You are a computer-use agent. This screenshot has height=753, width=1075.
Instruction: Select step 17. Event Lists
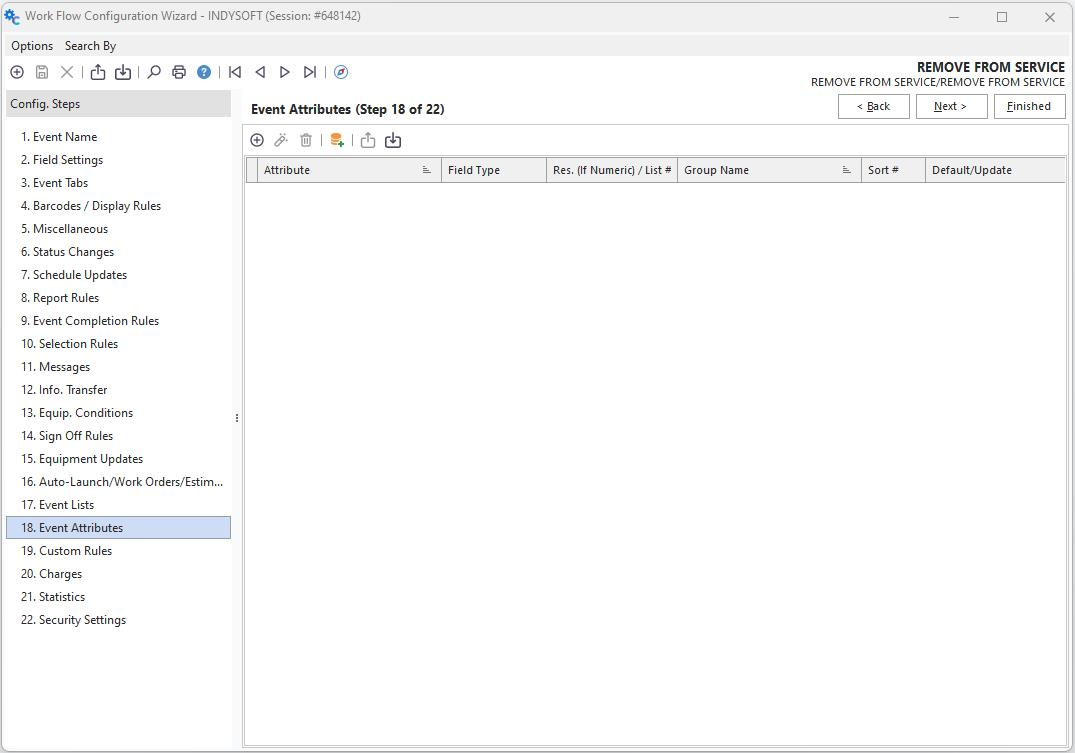118,505
